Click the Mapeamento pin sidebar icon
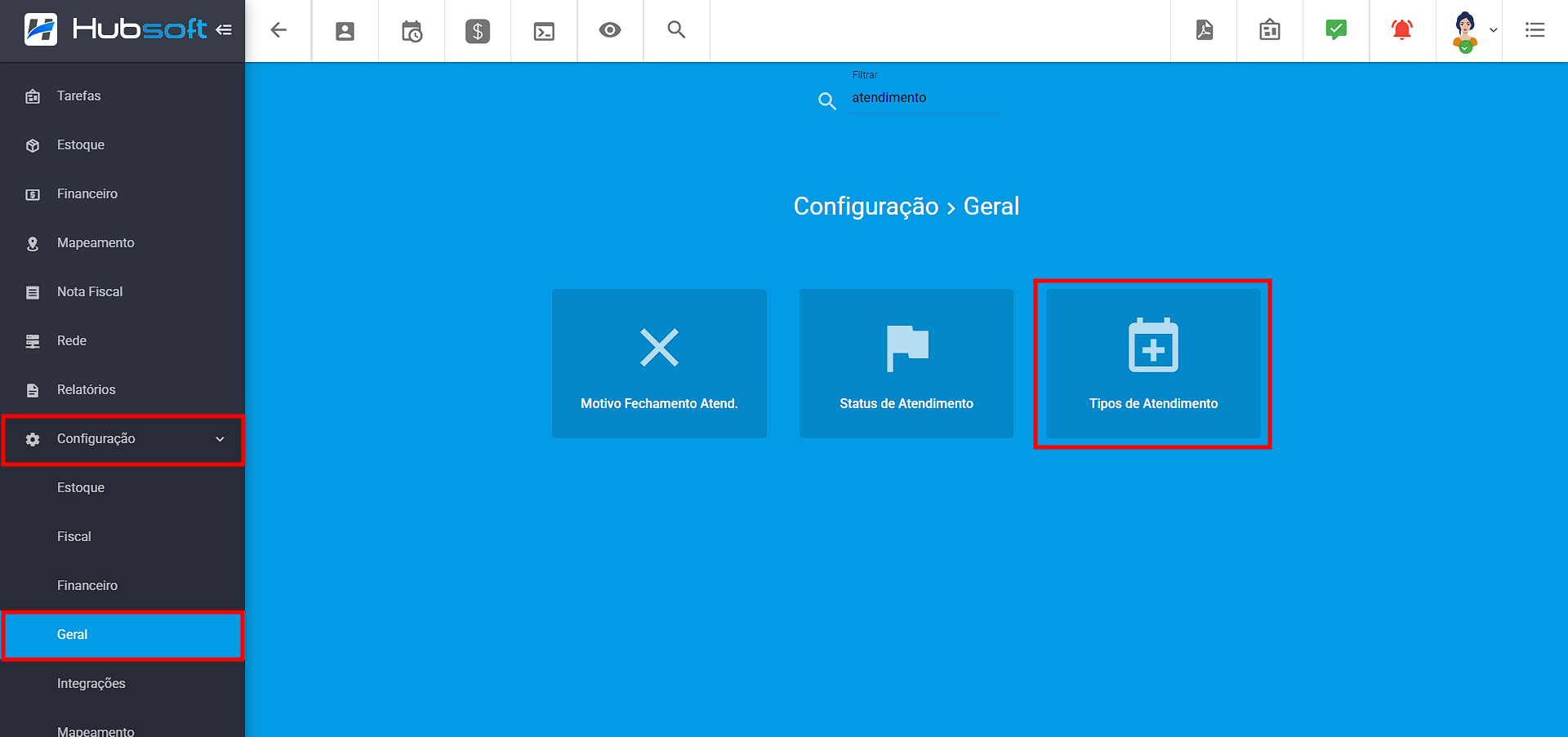Image resolution: width=1568 pixels, height=737 pixels. (x=33, y=243)
